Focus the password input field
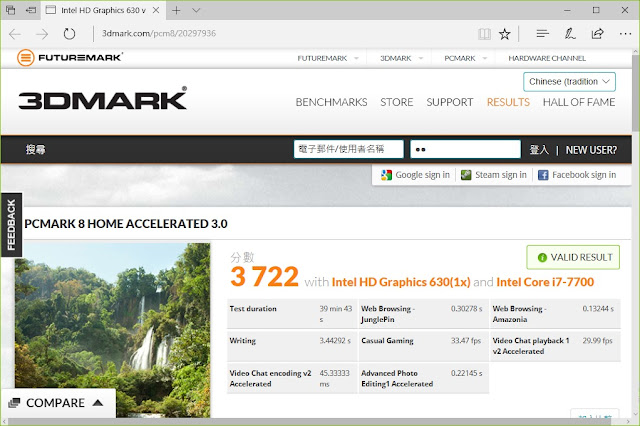This screenshot has height=426, width=640. 465,149
